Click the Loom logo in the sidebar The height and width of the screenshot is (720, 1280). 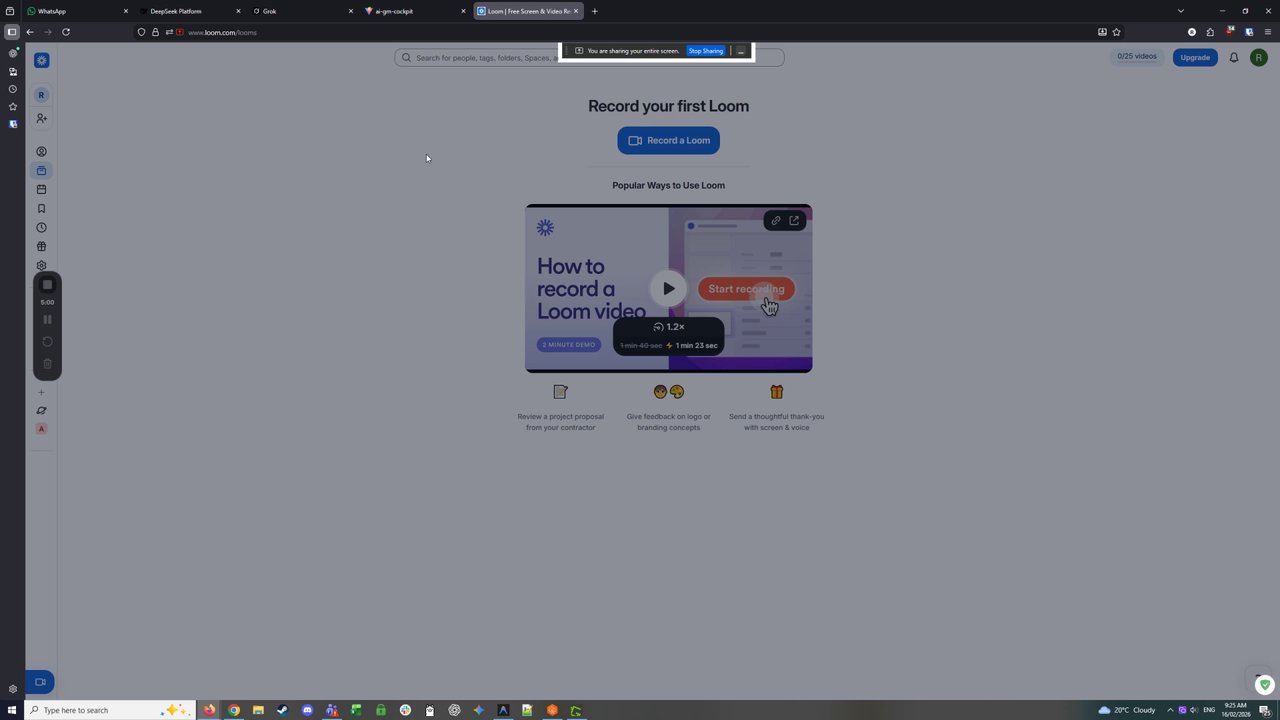click(x=41, y=60)
